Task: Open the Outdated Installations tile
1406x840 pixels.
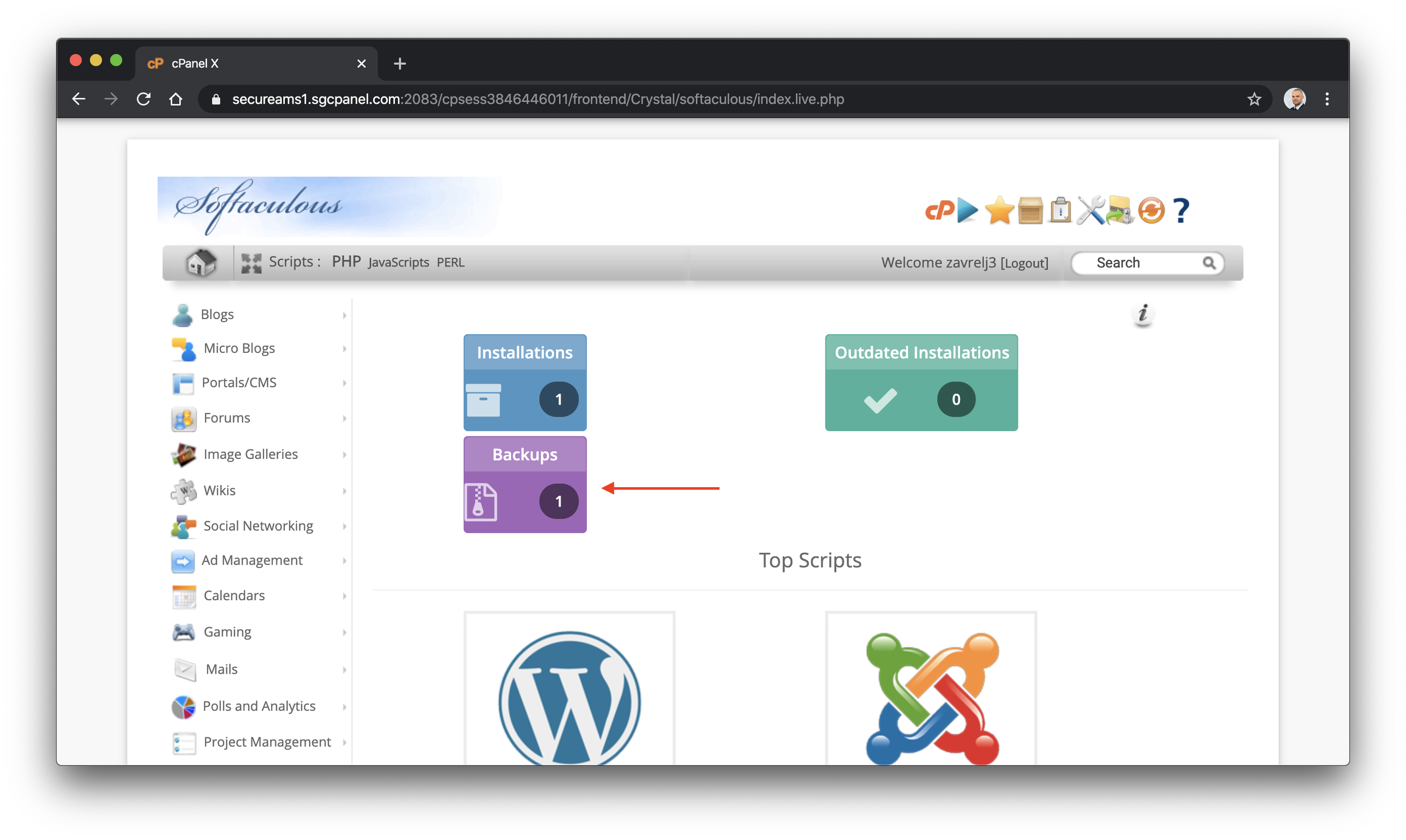Action: pyautogui.click(x=921, y=383)
